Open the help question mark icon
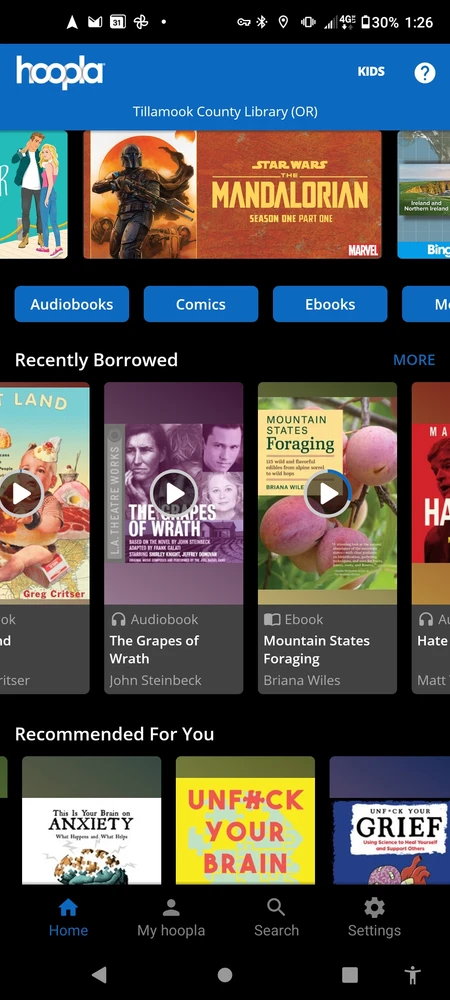This screenshot has height=1000, width=450. point(425,73)
